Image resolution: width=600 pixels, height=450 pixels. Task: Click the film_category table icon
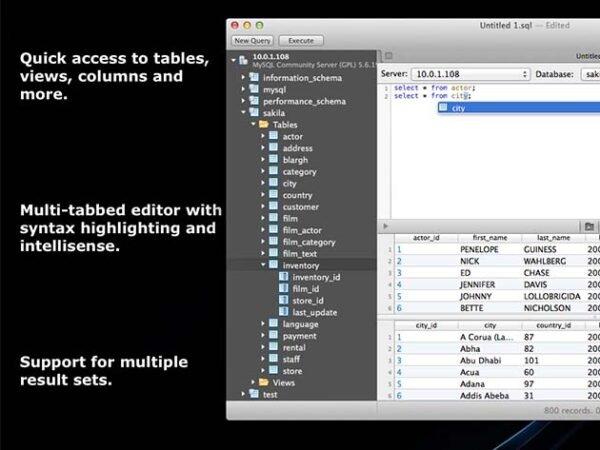pyautogui.click(x=274, y=241)
